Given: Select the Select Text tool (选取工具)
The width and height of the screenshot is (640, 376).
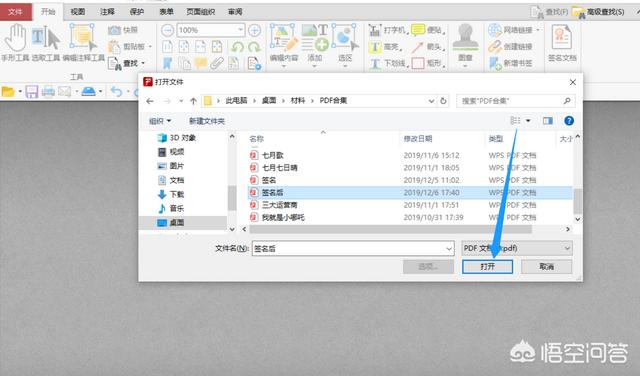Looking at the screenshot, I should pos(46,43).
